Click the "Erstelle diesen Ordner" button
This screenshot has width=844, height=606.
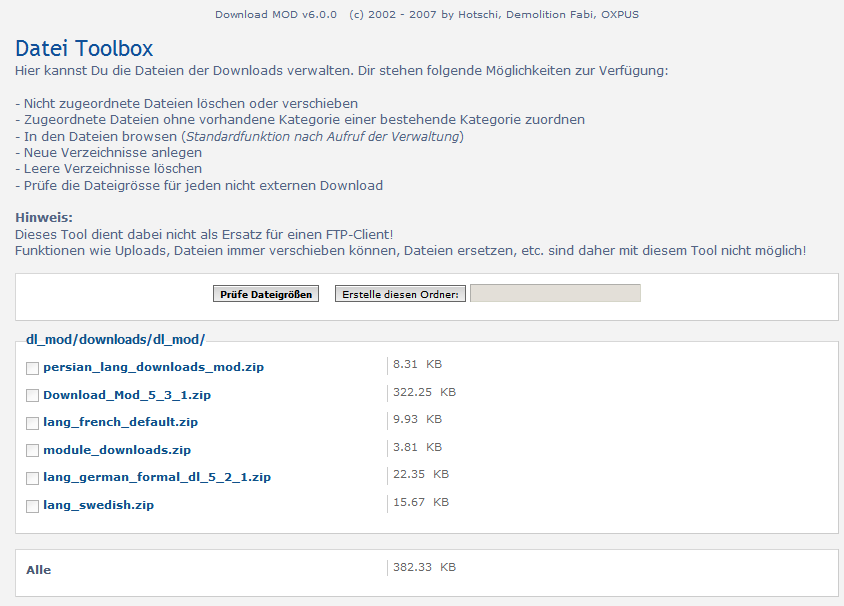(x=400, y=294)
